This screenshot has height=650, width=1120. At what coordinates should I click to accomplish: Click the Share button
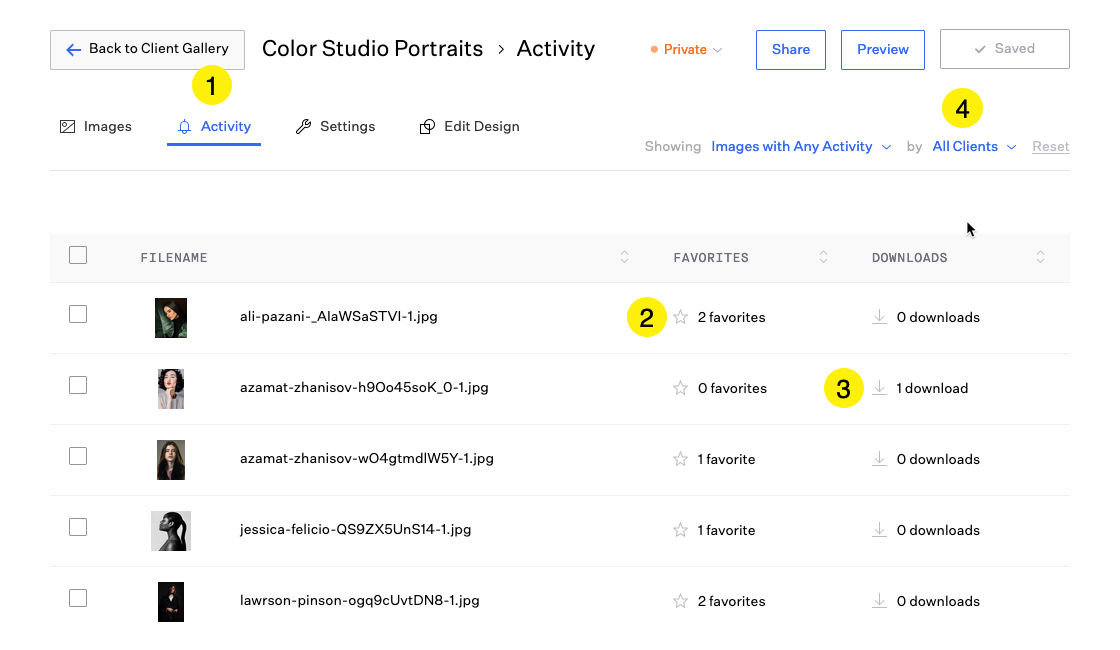790,49
